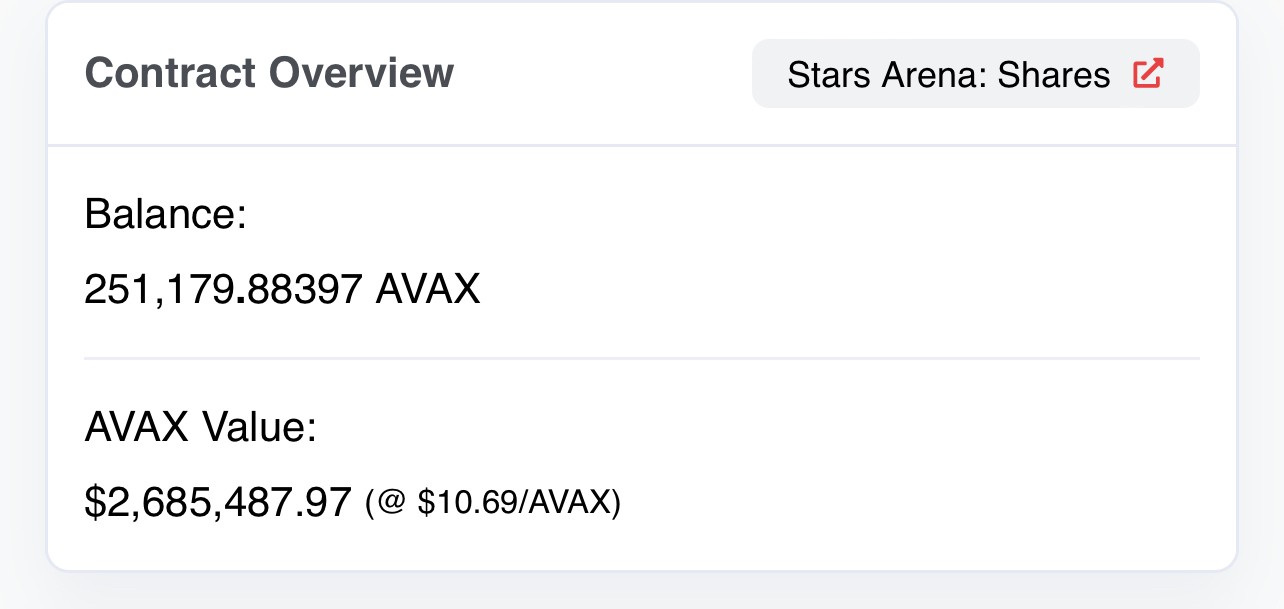Click the (@ $10.69/AVAX) price note
The width and height of the screenshot is (1284, 609).
(493, 502)
